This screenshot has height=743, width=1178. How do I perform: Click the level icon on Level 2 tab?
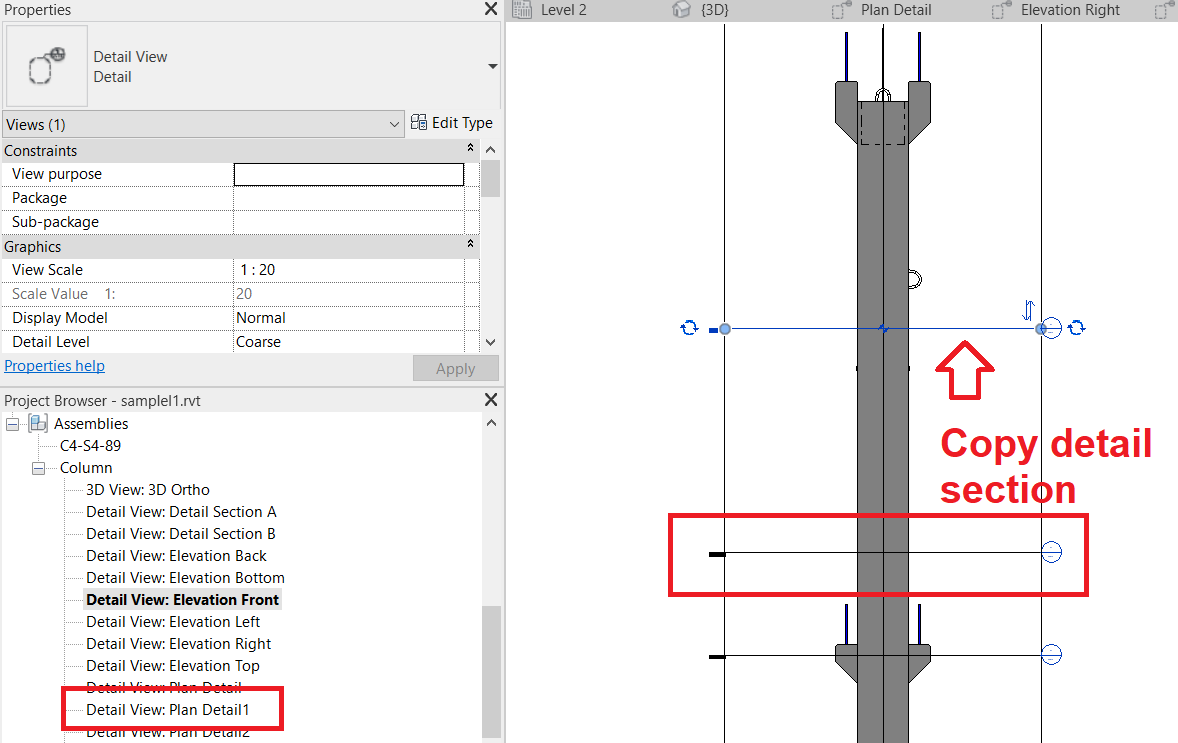(x=521, y=10)
